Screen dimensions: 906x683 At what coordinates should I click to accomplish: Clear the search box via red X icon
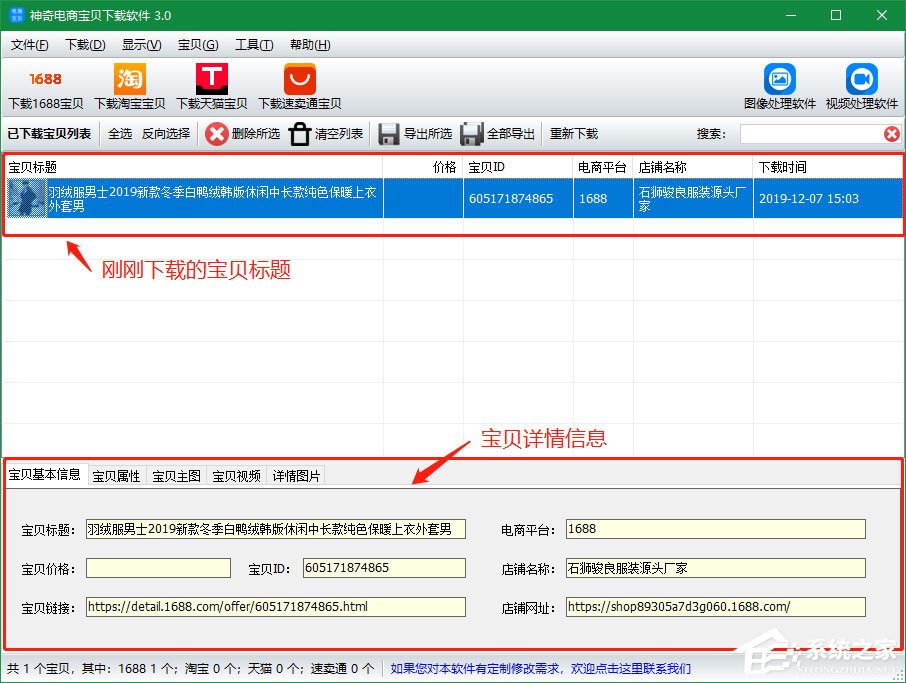889,133
